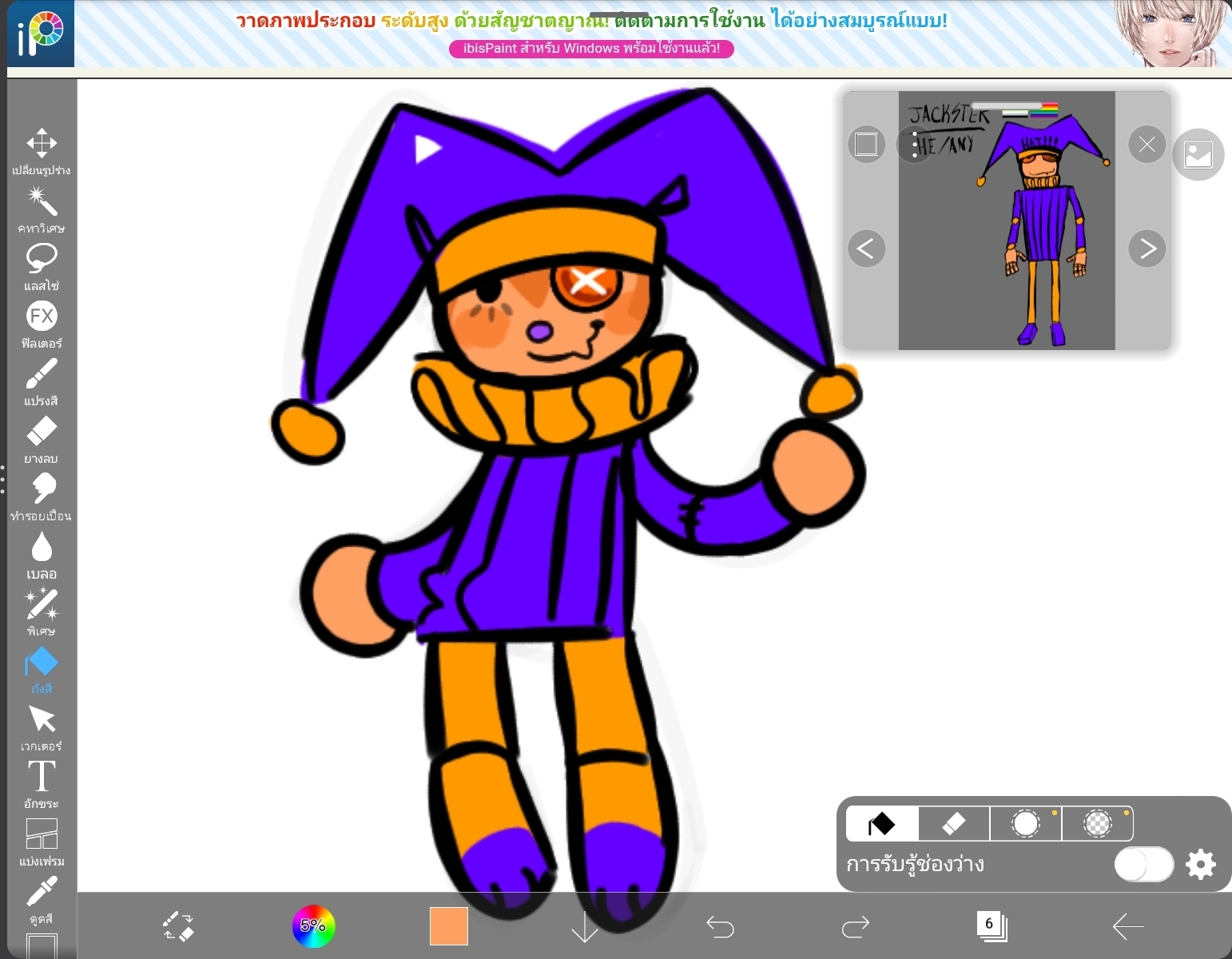
Task: Show previous reference image with left arrow
Action: pyautogui.click(x=866, y=249)
